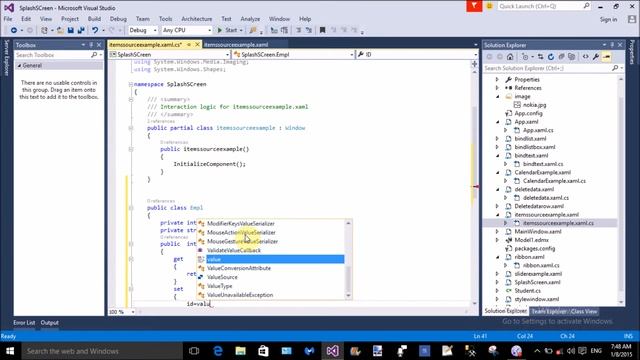Click Refresh icon in Solution Explorer
The width and height of the screenshot is (640, 360).
coord(551,57)
